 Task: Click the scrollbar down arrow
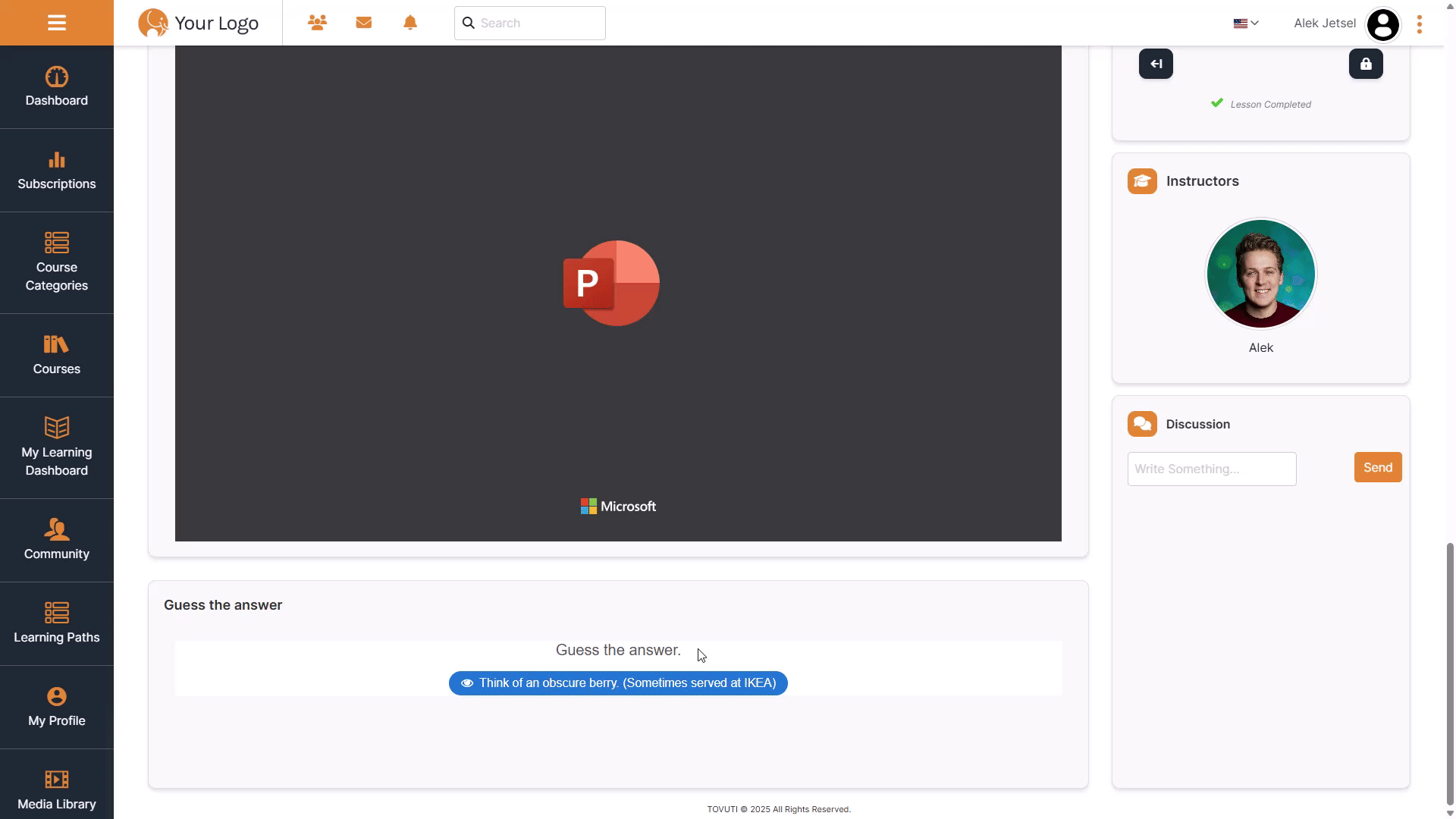[x=1450, y=814]
